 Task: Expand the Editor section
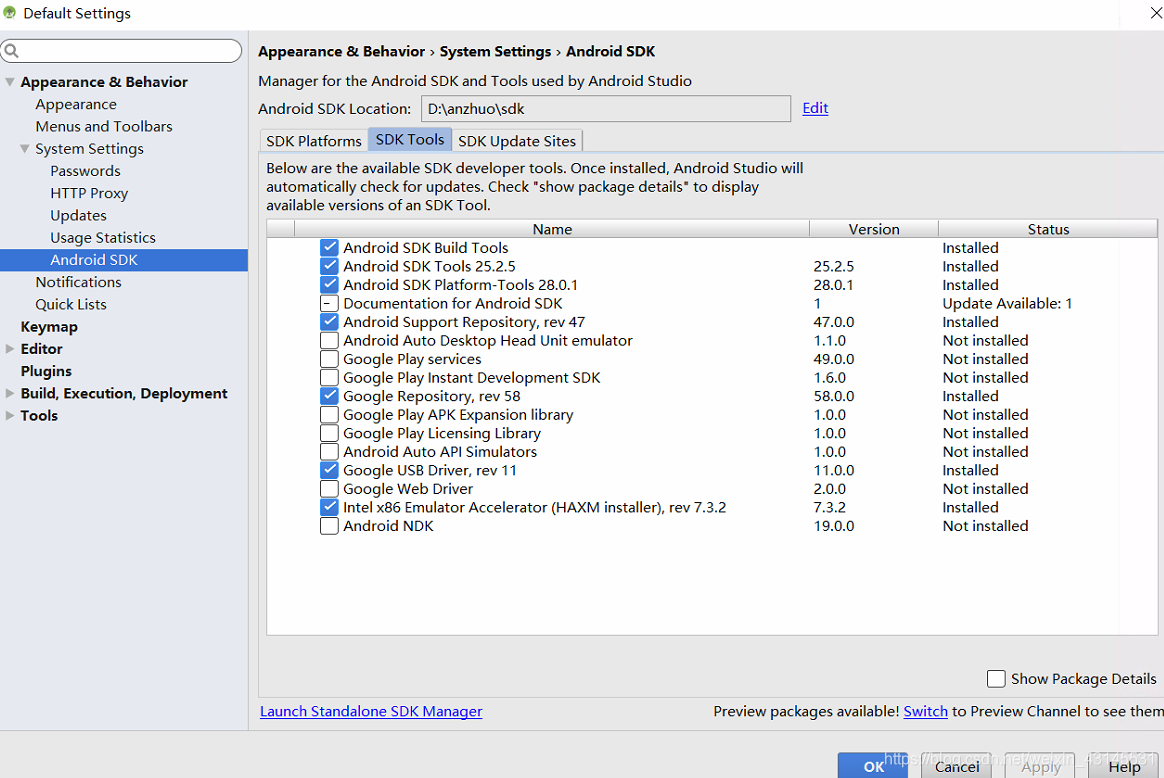(10, 348)
